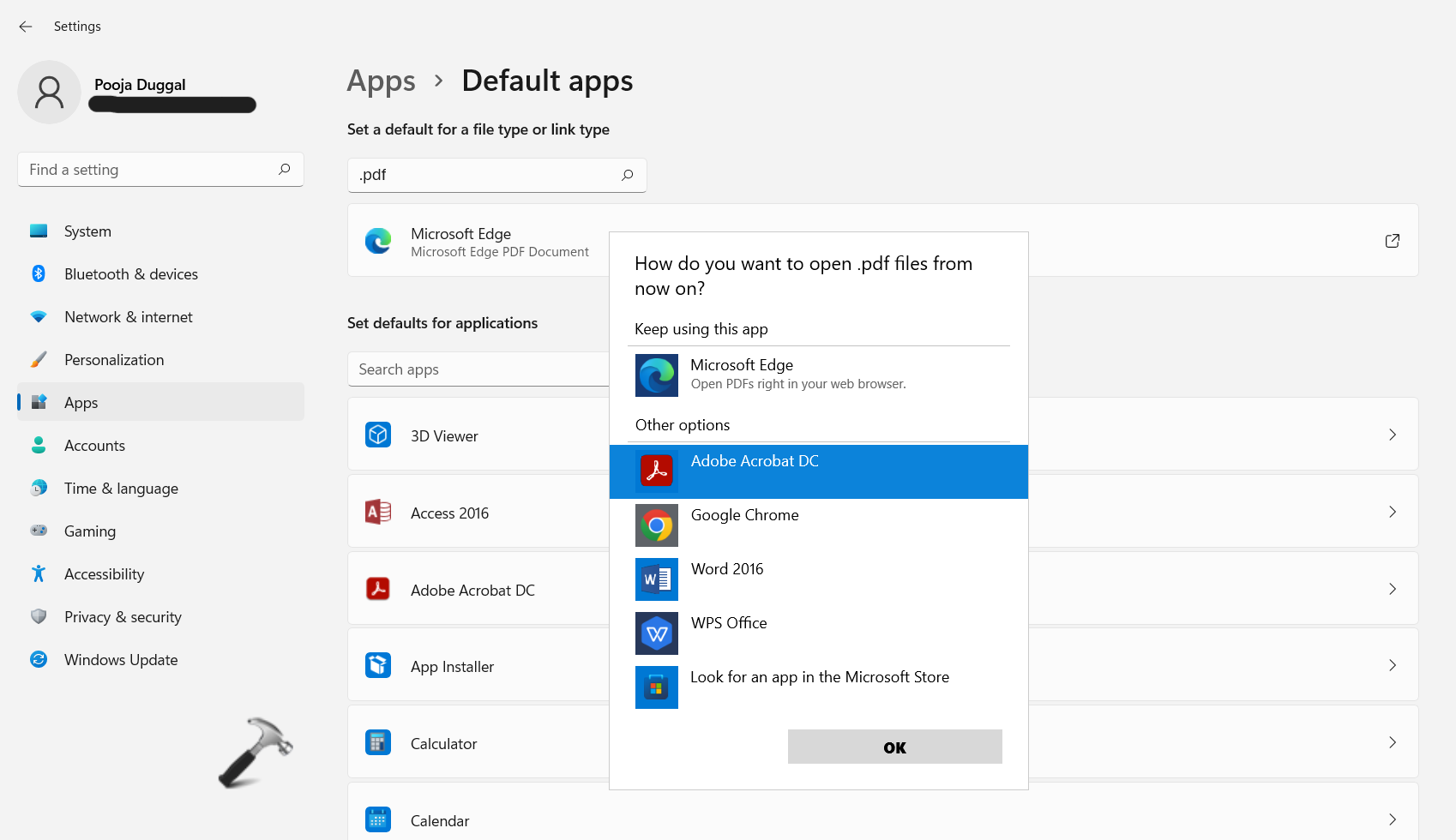Go to Windows Update section

tap(121, 660)
